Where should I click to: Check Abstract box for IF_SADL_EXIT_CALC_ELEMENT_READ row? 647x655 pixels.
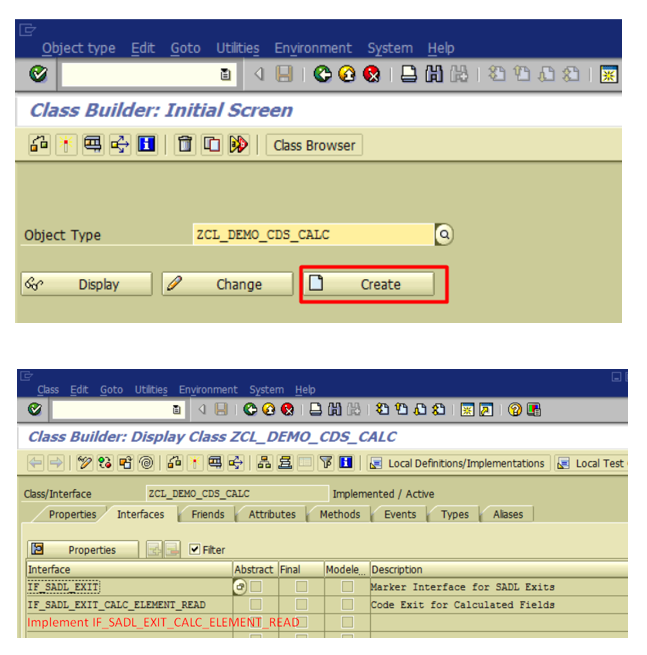256,604
